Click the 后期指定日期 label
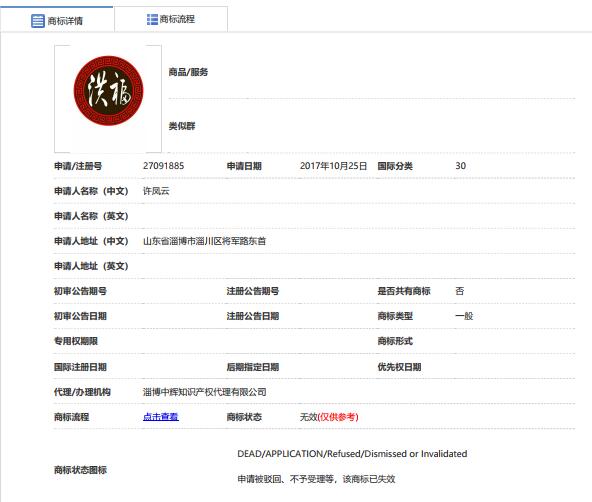Viewport: 592px width, 502px height. tap(253, 367)
